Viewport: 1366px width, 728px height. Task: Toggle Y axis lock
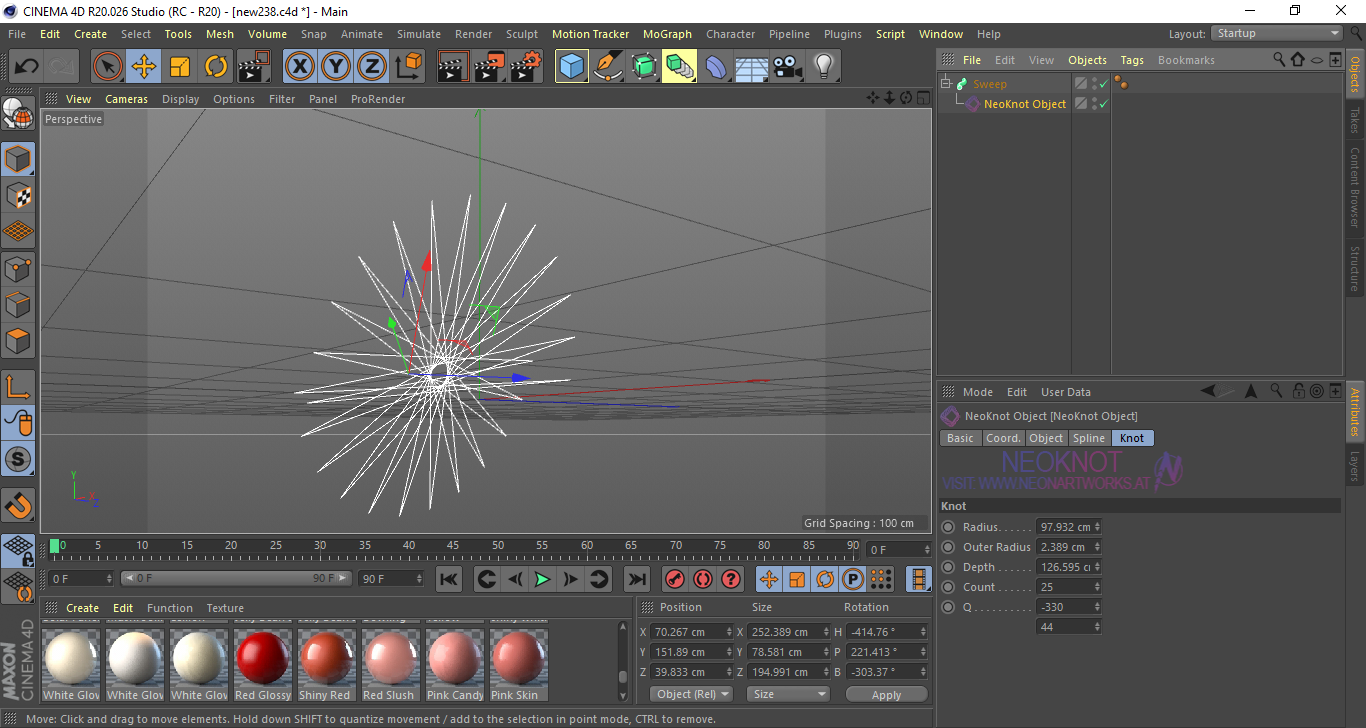tap(336, 67)
